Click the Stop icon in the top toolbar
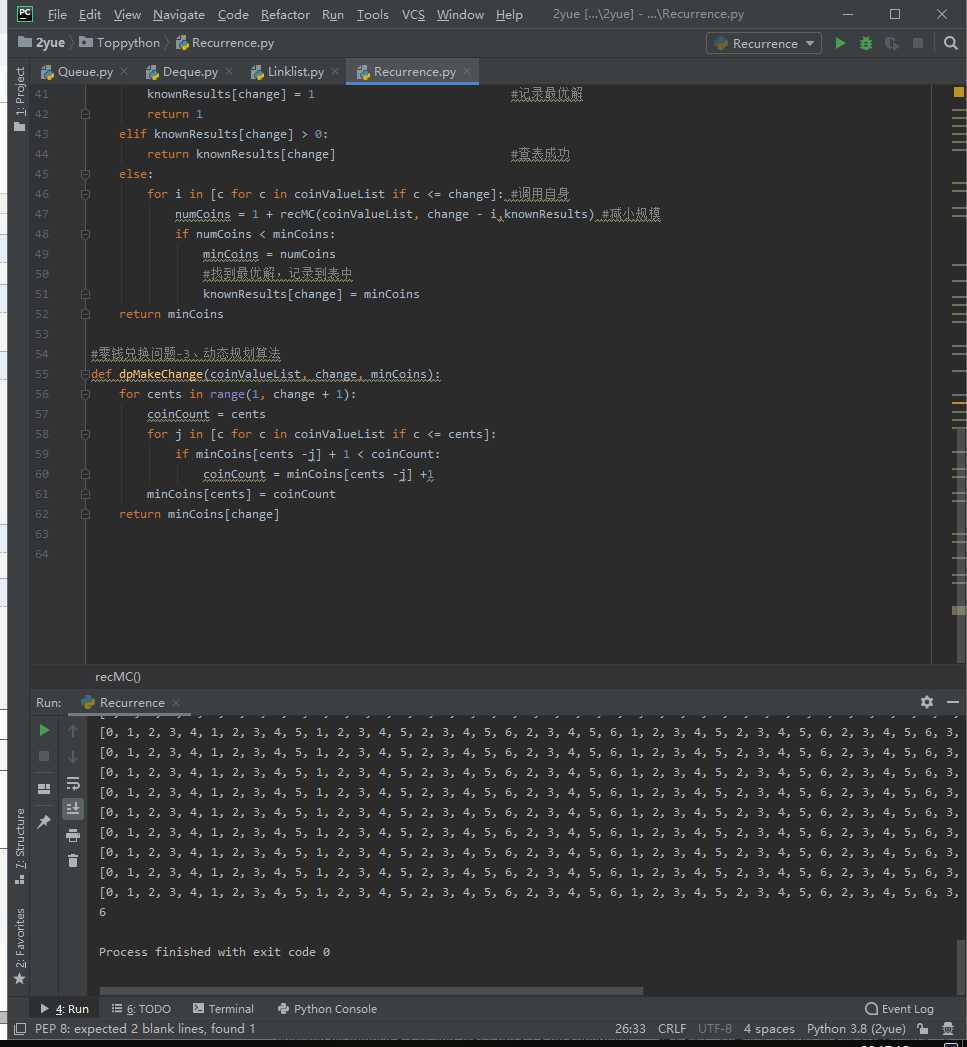This screenshot has height=1047, width=967. pyautogui.click(x=918, y=43)
